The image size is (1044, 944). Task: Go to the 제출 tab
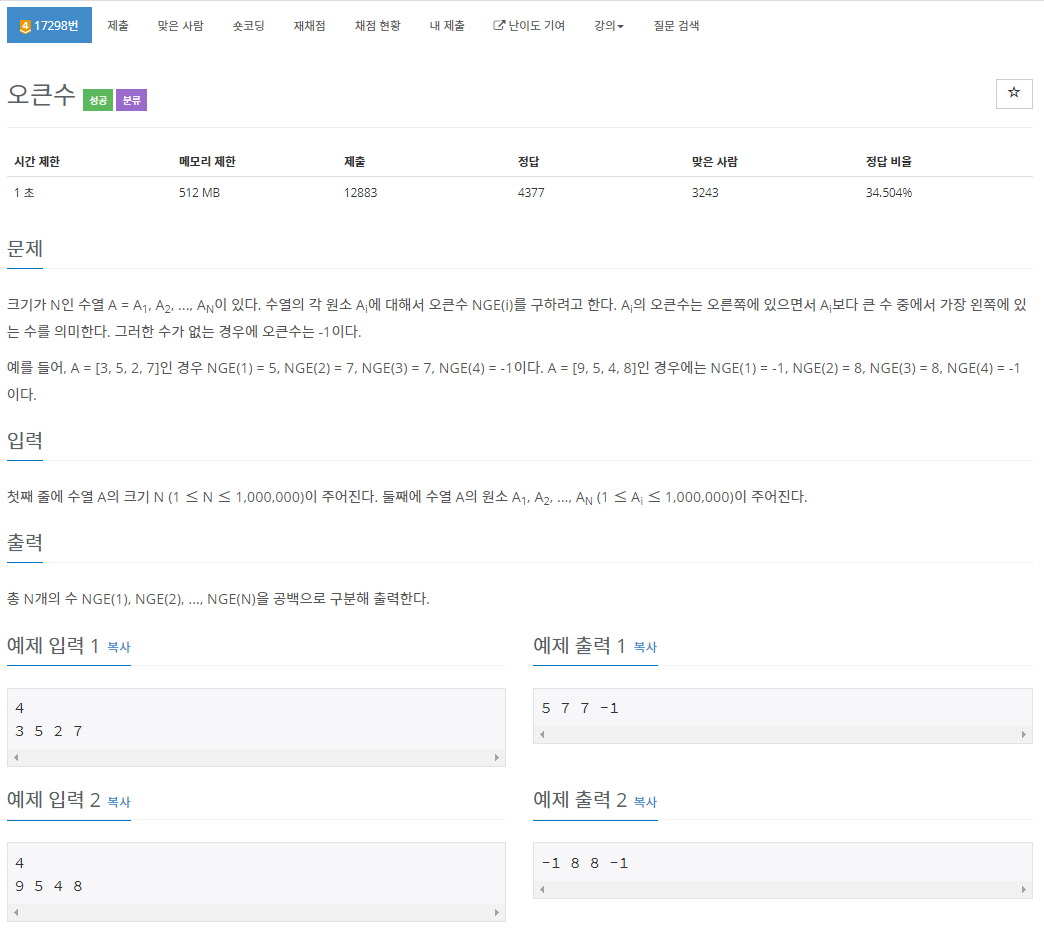click(118, 25)
